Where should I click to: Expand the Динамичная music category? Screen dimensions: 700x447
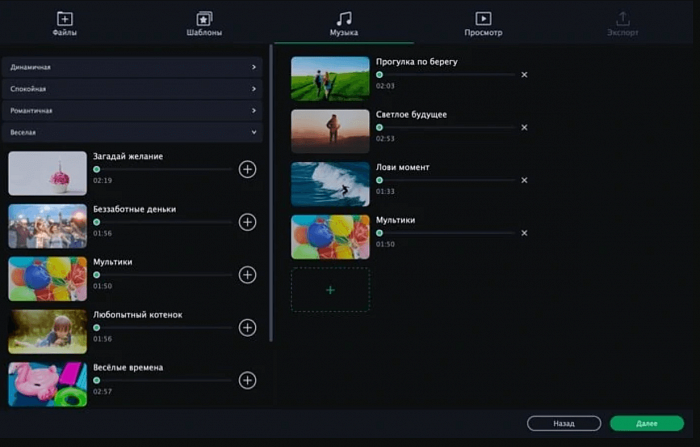point(132,67)
